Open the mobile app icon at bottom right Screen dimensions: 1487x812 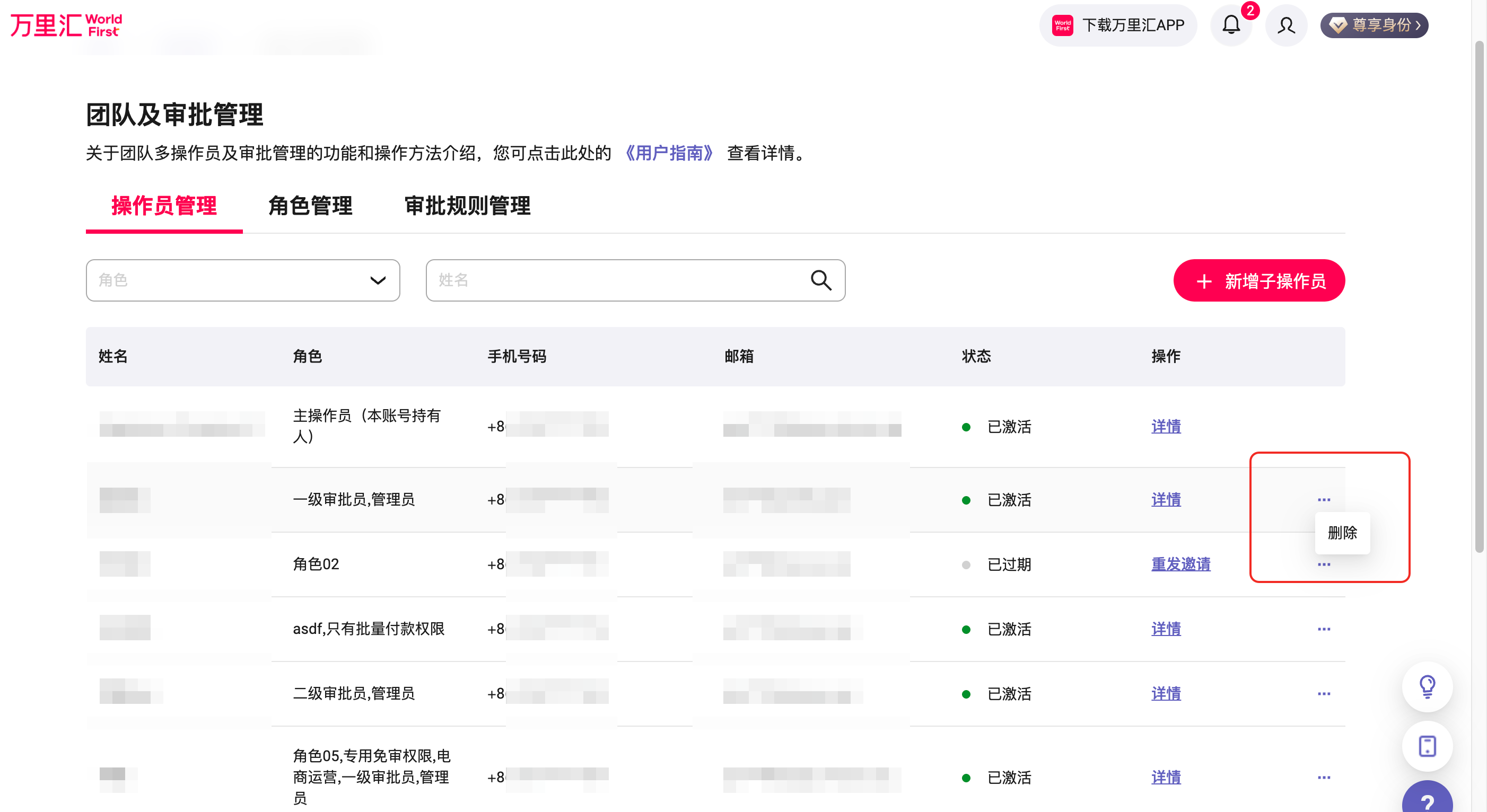(1427, 746)
